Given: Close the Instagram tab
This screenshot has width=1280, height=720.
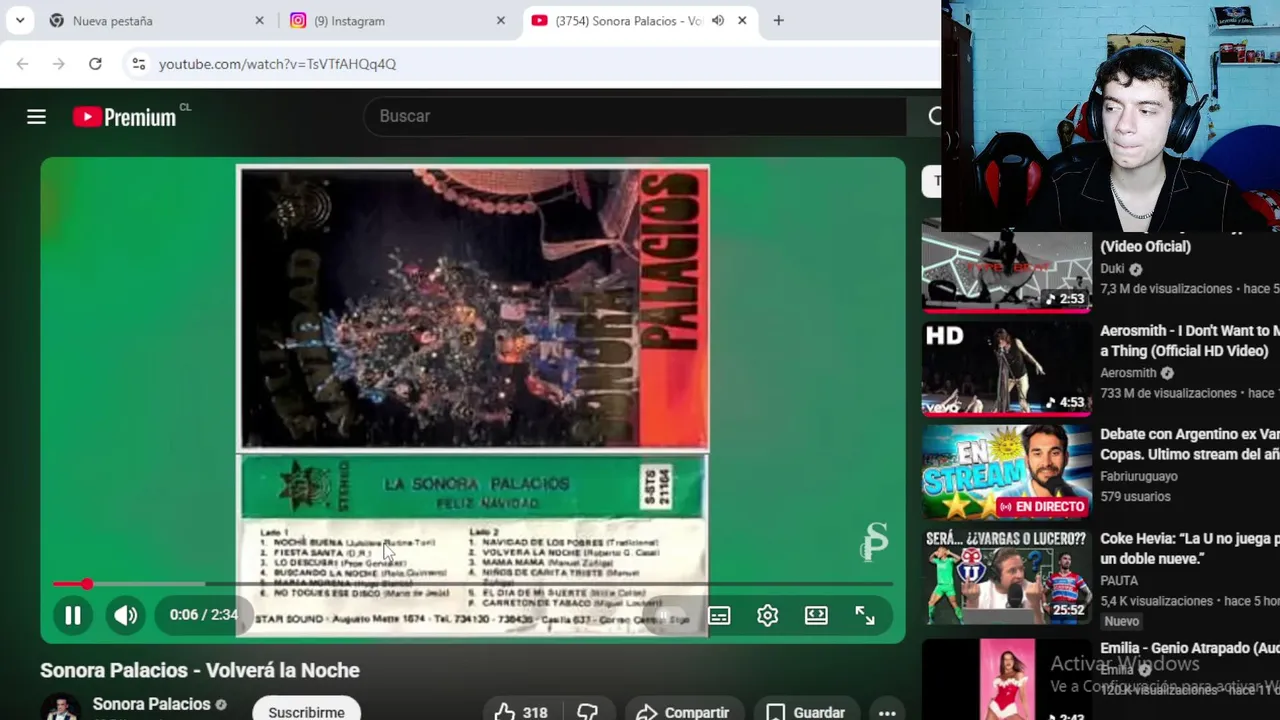Looking at the screenshot, I should point(501,20).
